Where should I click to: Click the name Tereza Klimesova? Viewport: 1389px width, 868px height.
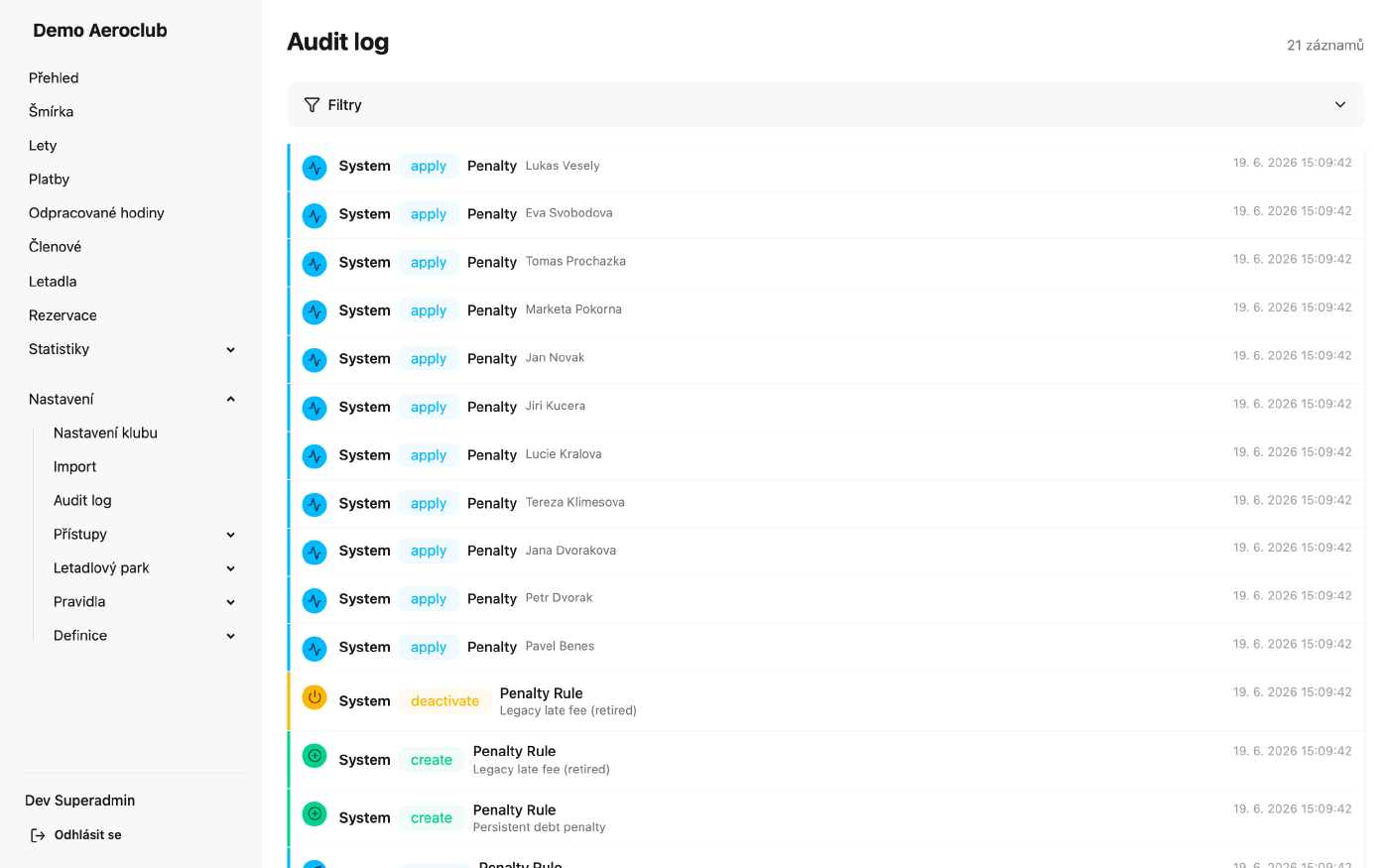574,503
